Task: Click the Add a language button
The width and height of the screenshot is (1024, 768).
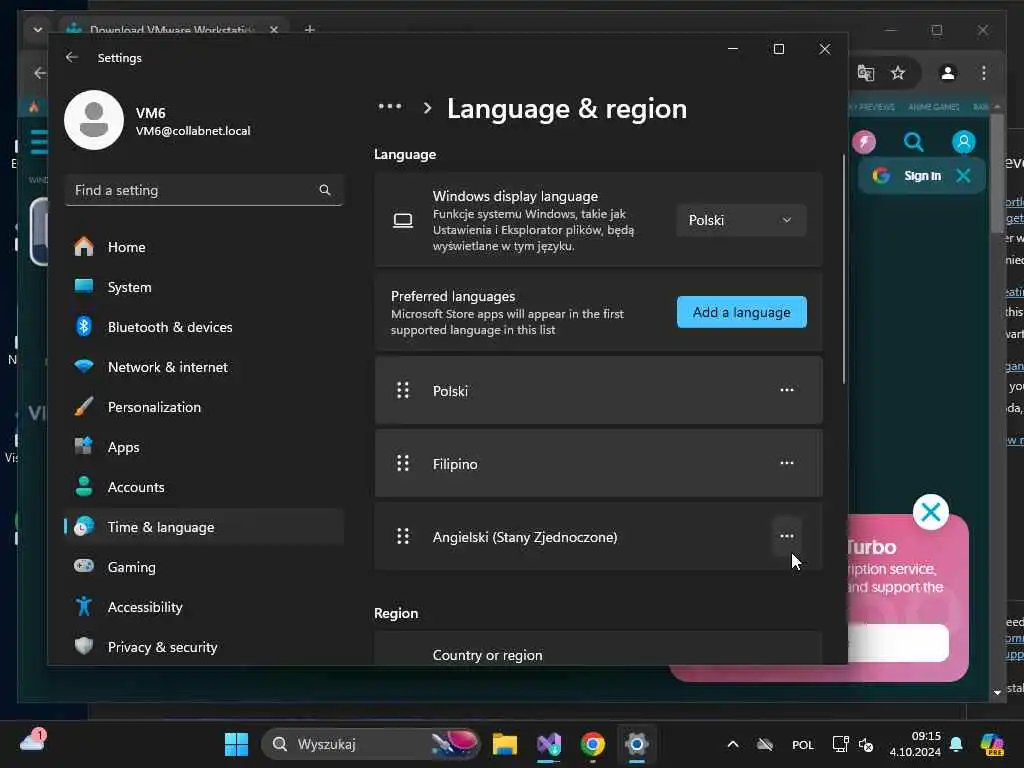Action: 741,312
